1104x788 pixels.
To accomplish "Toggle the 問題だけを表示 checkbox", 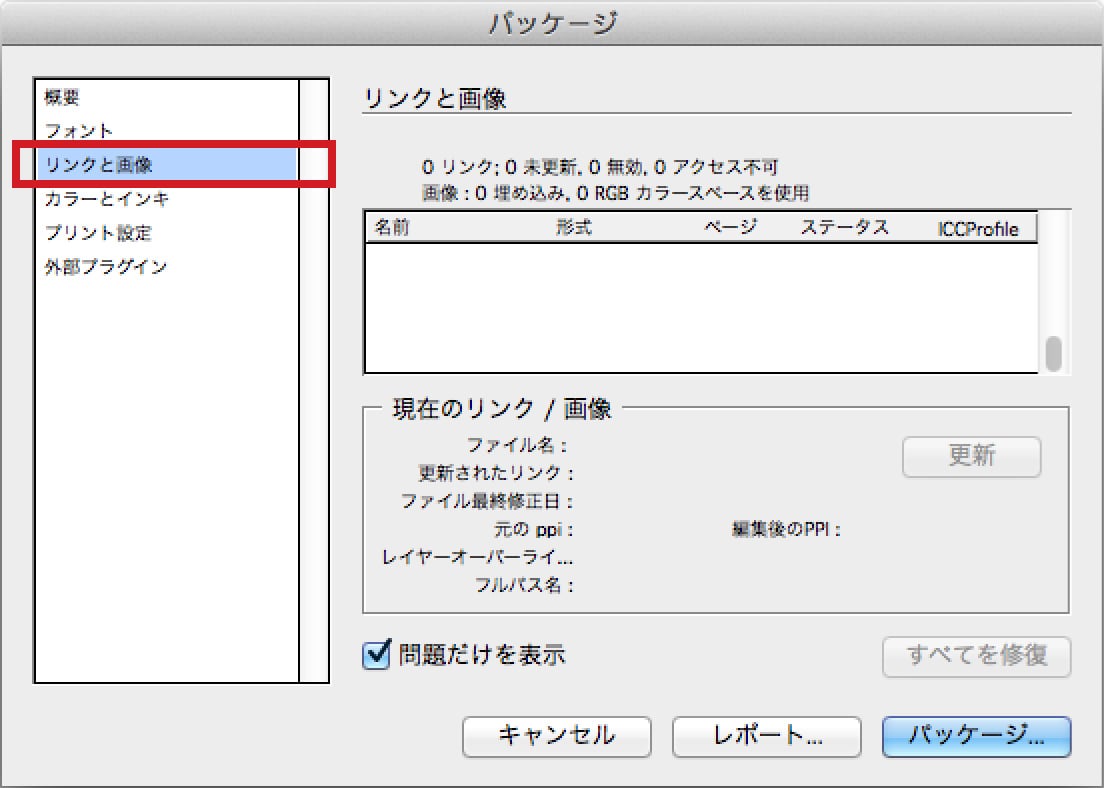I will 376,655.
